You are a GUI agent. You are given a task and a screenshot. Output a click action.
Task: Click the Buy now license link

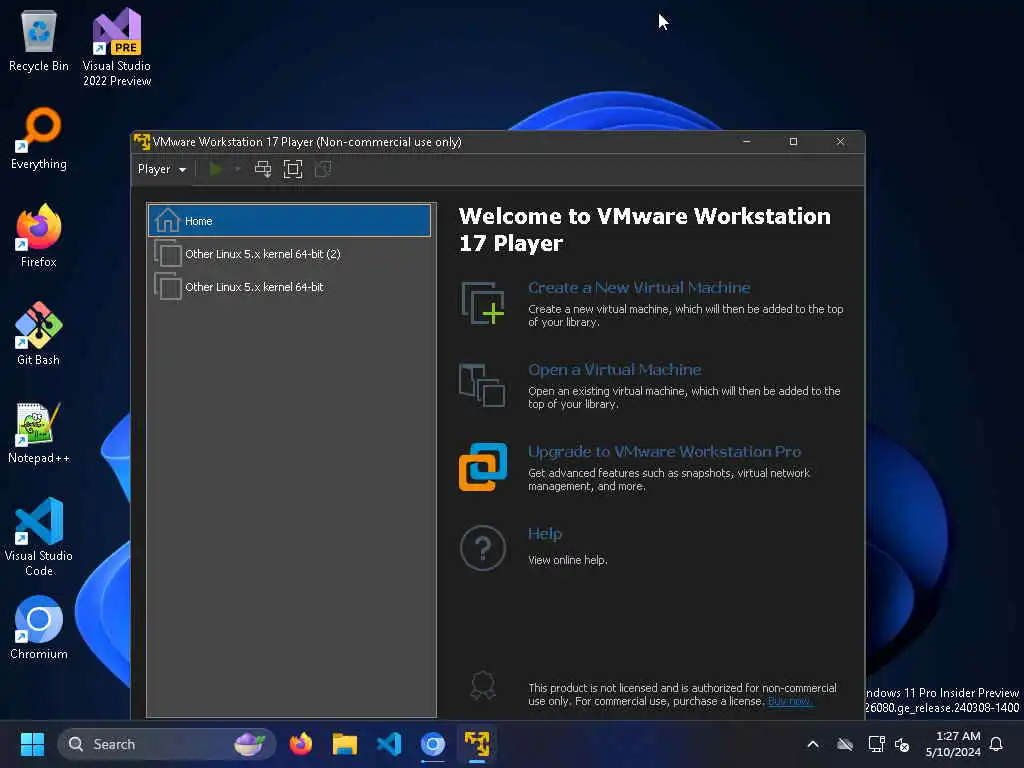click(790, 701)
